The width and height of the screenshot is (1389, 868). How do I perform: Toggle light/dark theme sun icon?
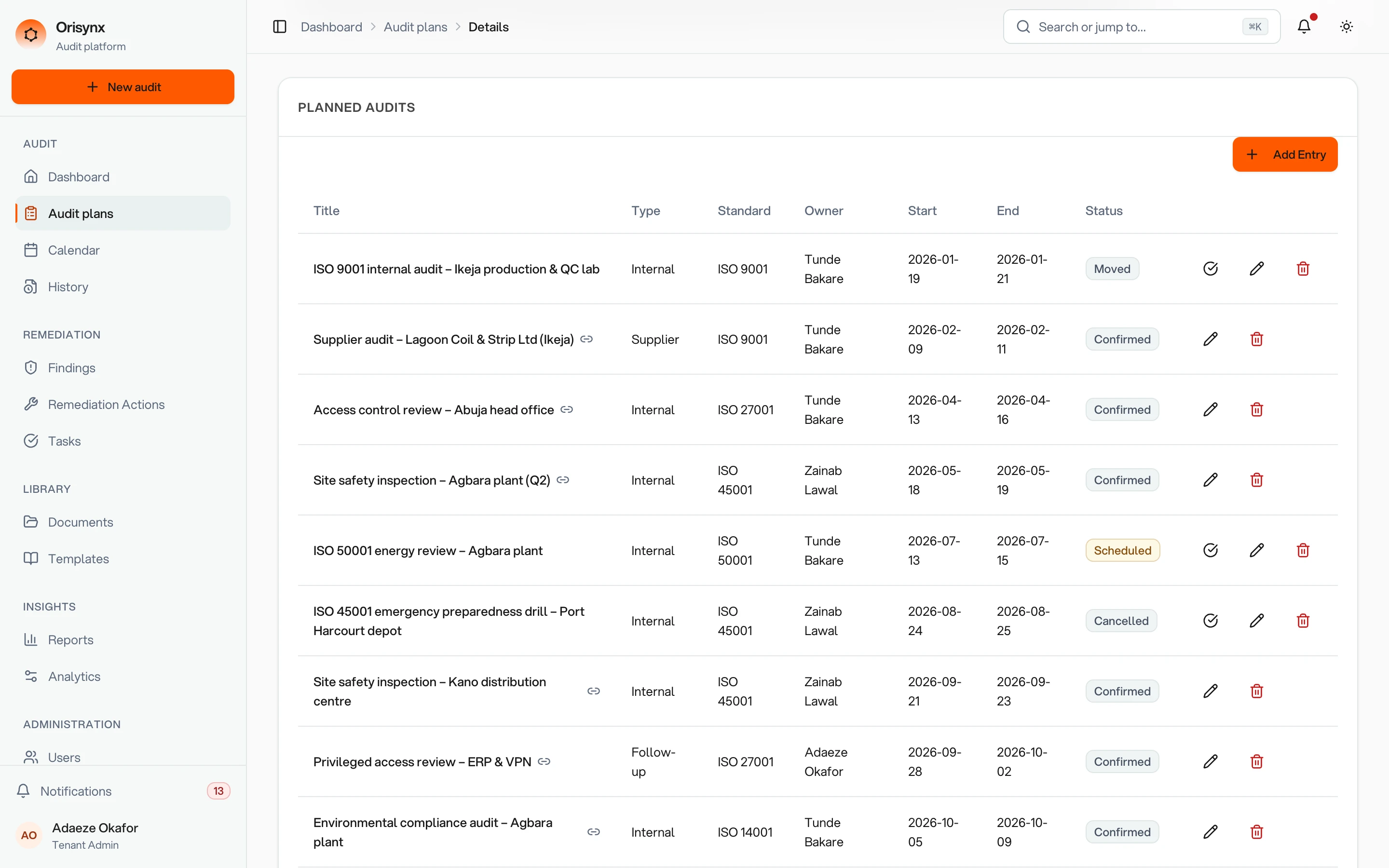[x=1347, y=27]
